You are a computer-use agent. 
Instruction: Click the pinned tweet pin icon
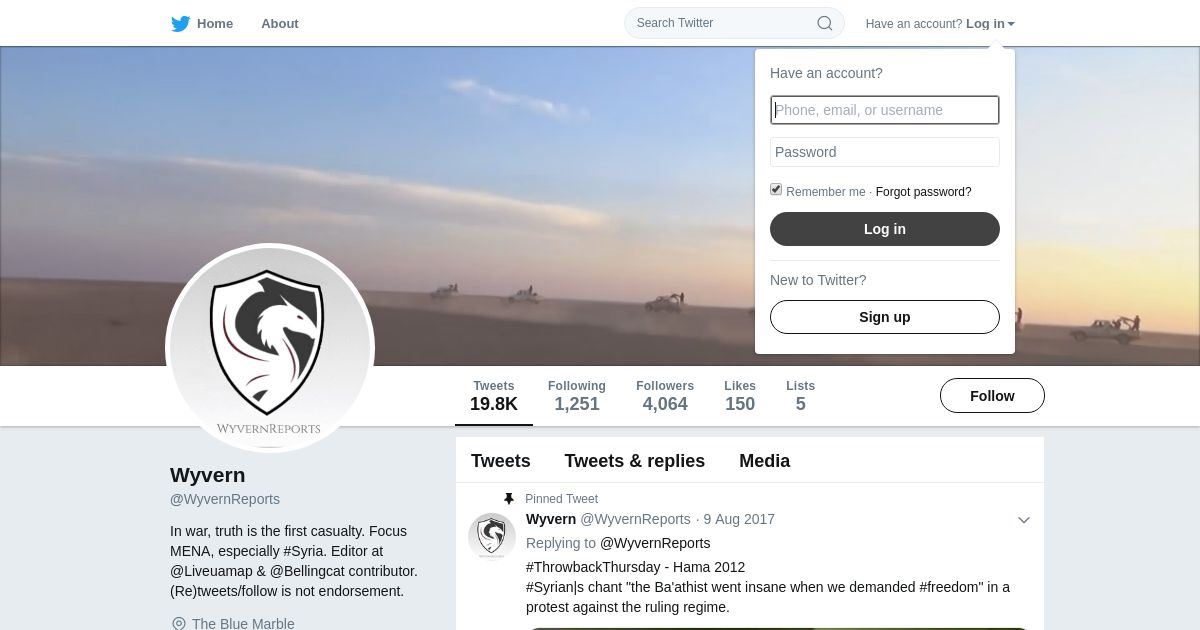tap(509, 499)
